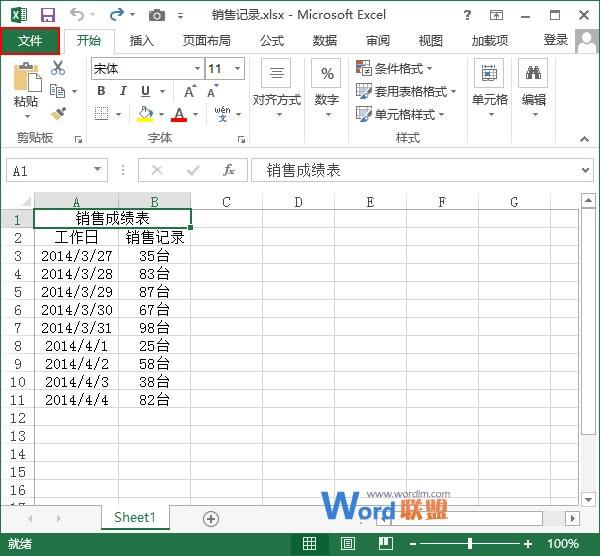Click zoom in plus button
Image resolution: width=600 pixels, height=556 pixels.
click(528, 544)
